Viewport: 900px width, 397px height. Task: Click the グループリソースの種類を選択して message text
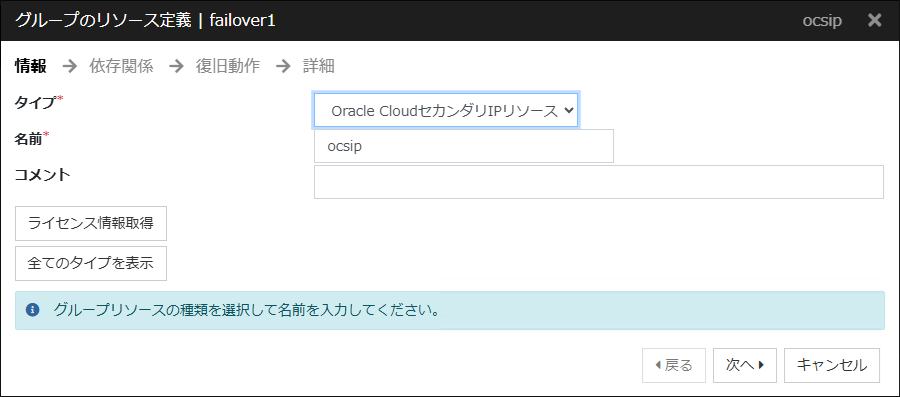(247, 310)
